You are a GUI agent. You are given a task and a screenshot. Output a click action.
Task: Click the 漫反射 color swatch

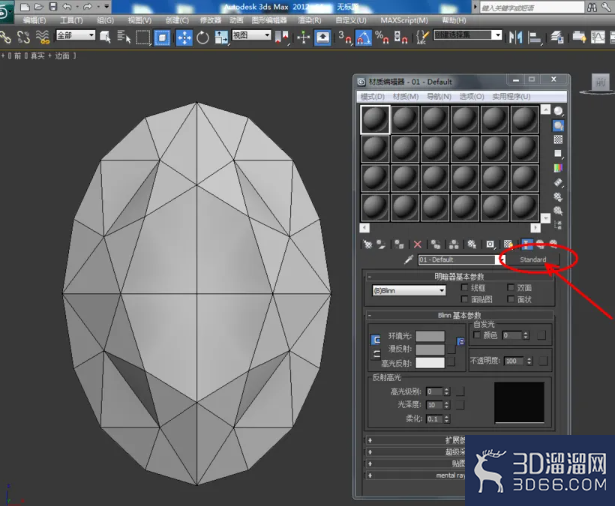pos(430,349)
